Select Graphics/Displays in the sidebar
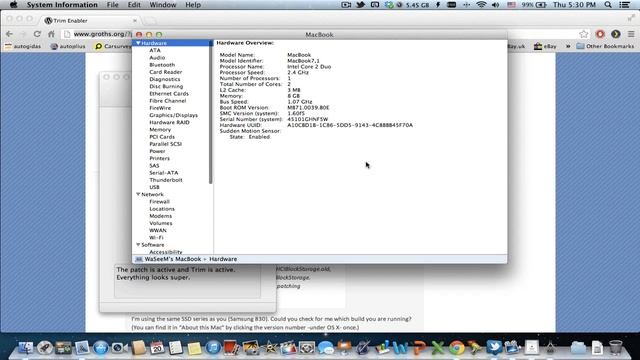The height and width of the screenshot is (360, 640). 173,115
